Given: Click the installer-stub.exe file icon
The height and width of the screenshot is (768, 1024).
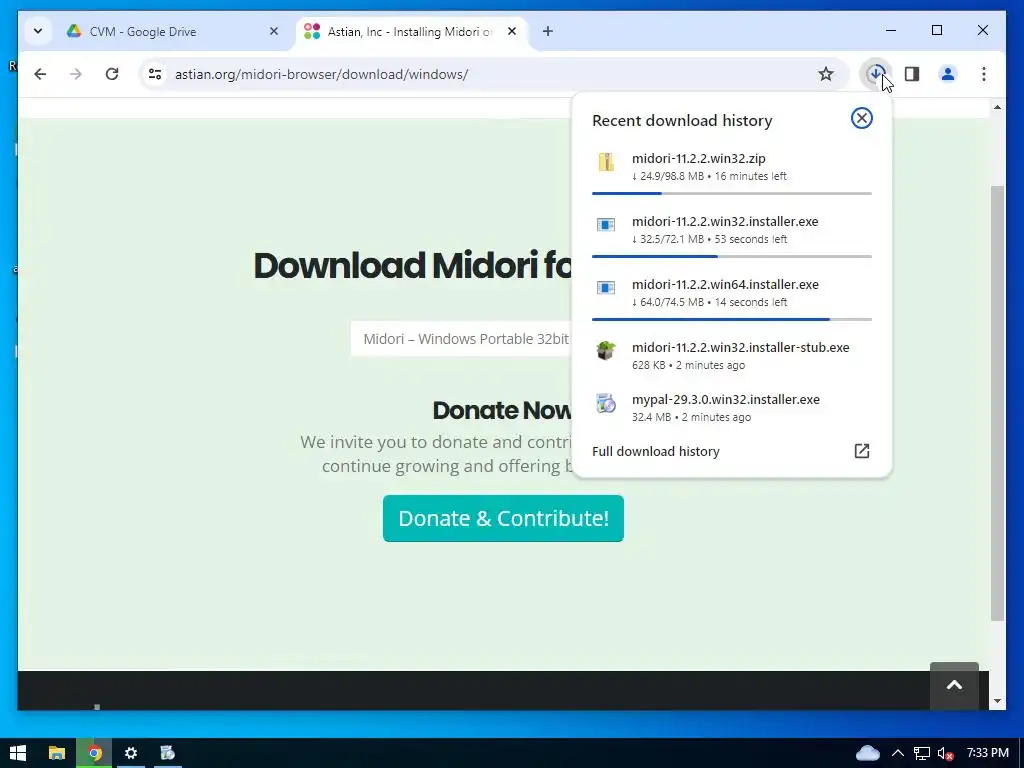Looking at the screenshot, I should click(x=606, y=351).
